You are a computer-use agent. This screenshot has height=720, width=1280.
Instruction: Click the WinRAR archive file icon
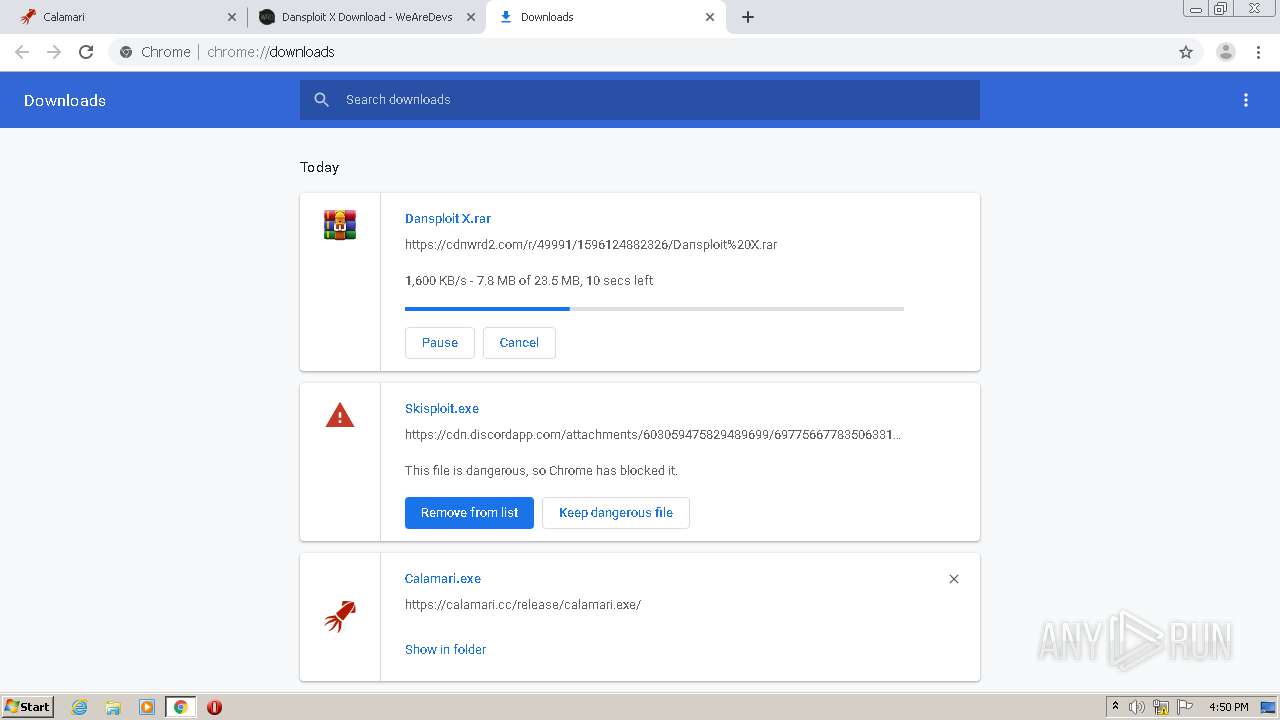point(340,225)
